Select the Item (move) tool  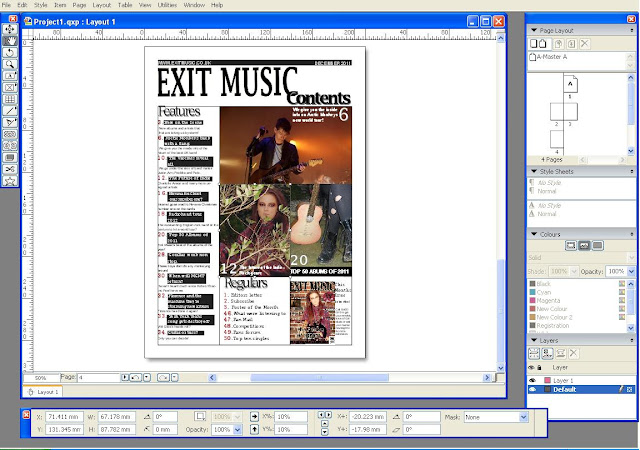[x=10, y=29]
